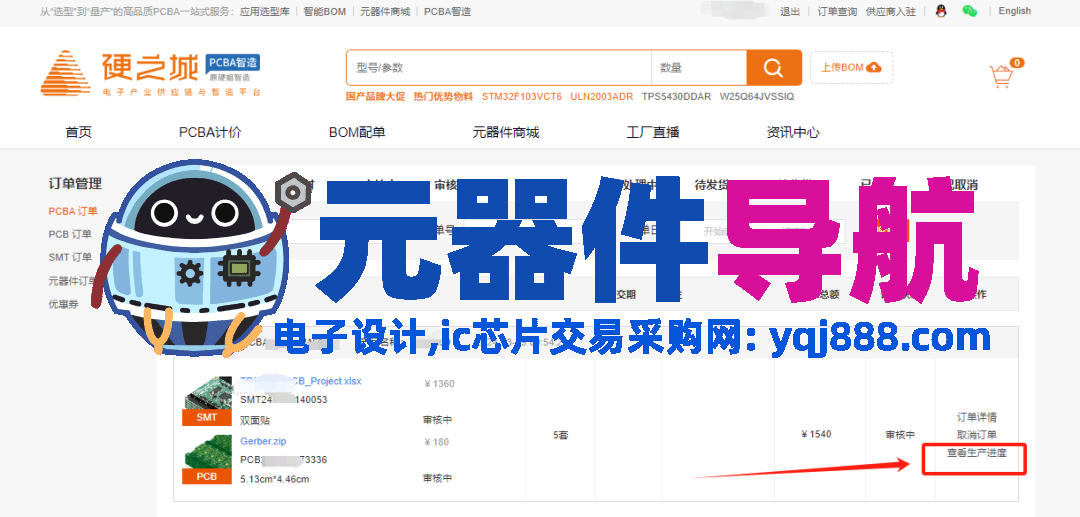Viewport: 1080px width, 517px height.
Task: Search suggestion TPS5430DDAR
Action: [x=676, y=96]
